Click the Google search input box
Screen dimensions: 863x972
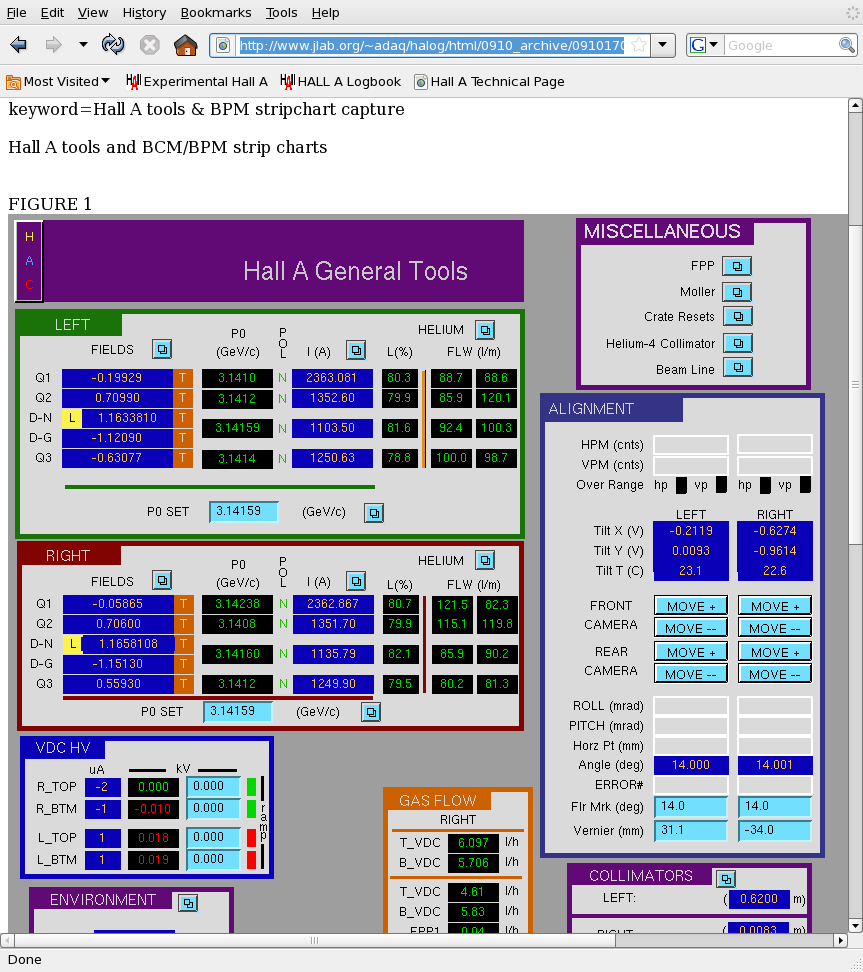pos(781,45)
